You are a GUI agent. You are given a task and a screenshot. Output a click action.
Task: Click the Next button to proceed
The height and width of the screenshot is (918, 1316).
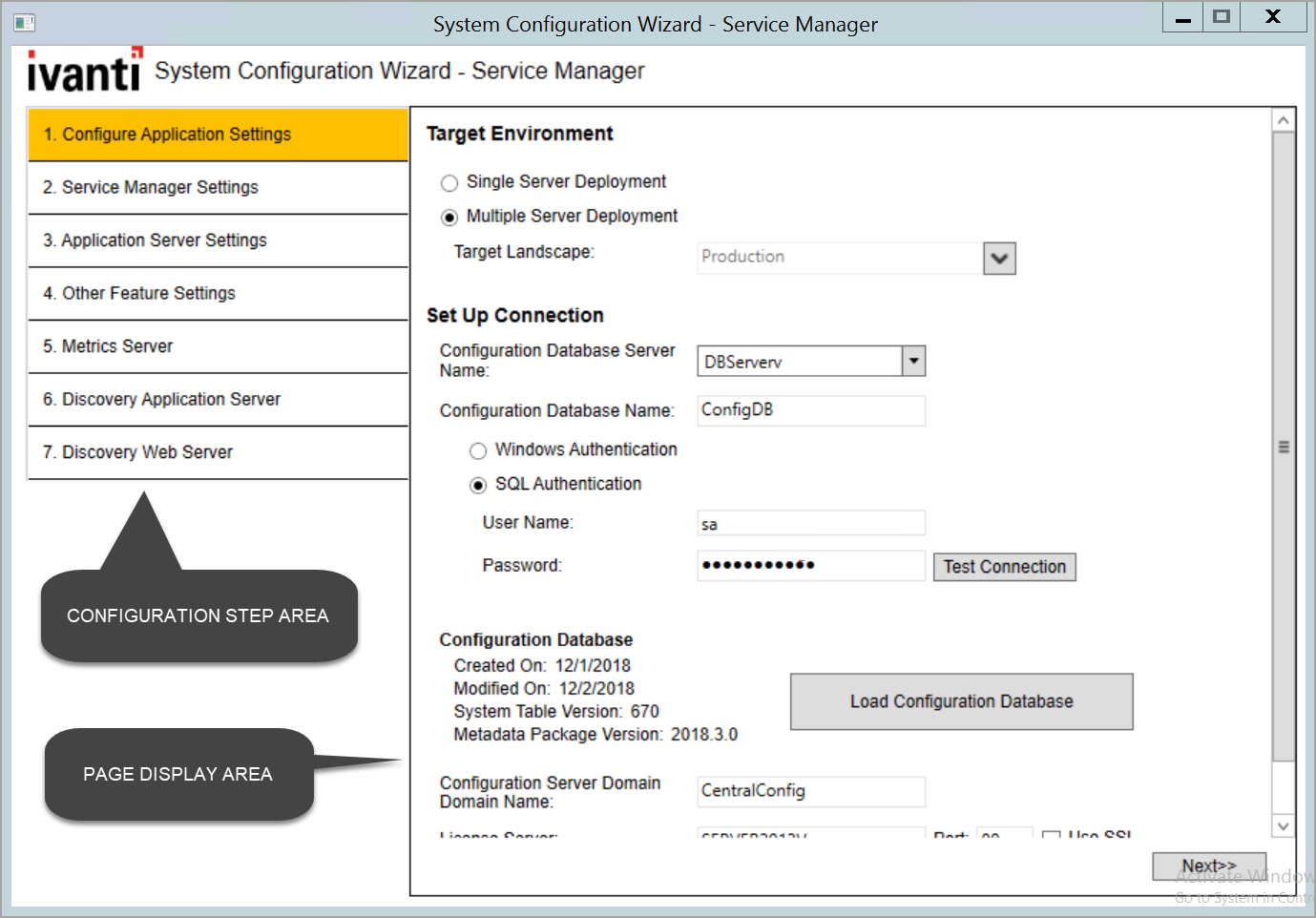point(1208,866)
